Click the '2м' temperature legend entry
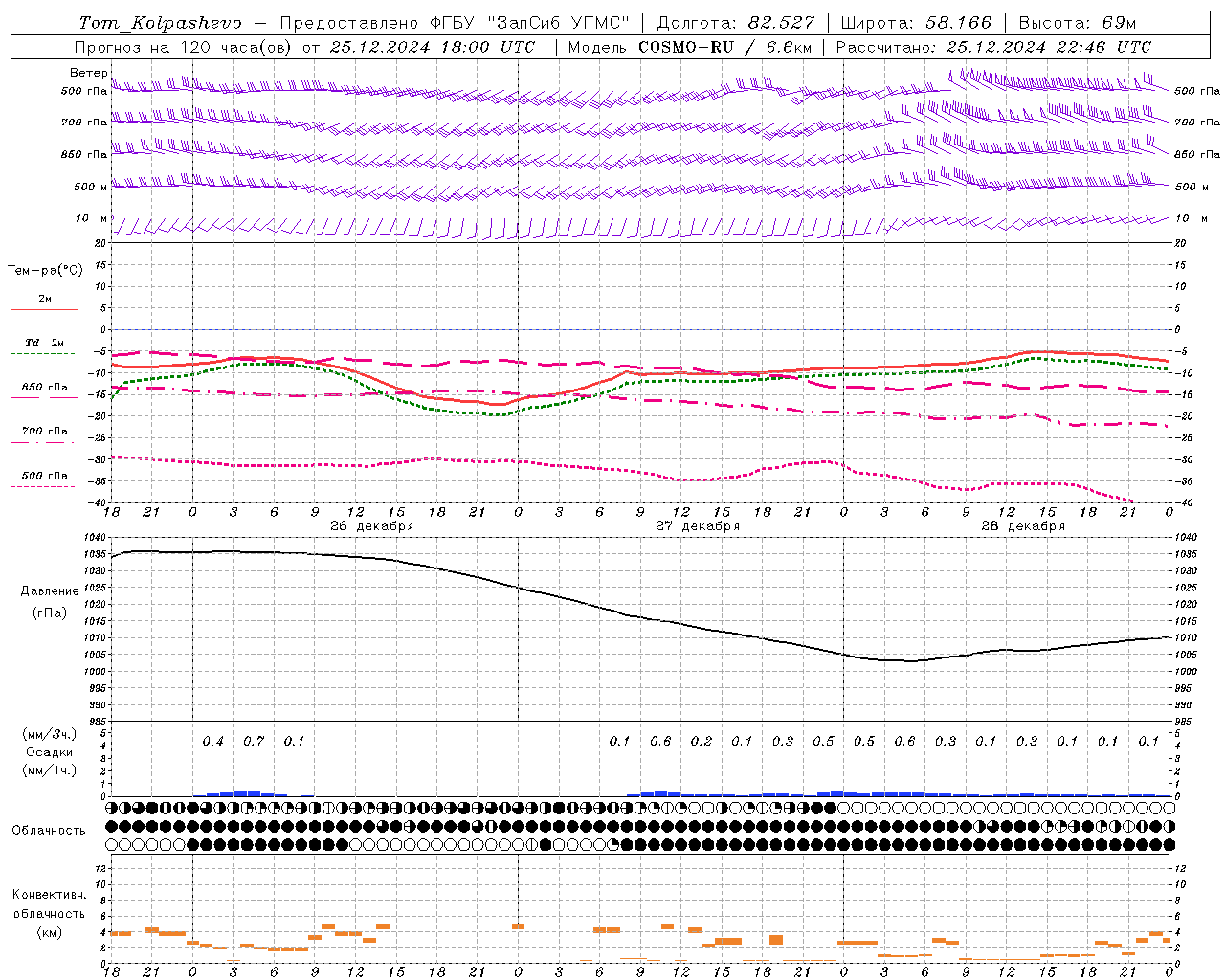Screen dimensions: 1225x980 pyautogui.click(x=45, y=299)
